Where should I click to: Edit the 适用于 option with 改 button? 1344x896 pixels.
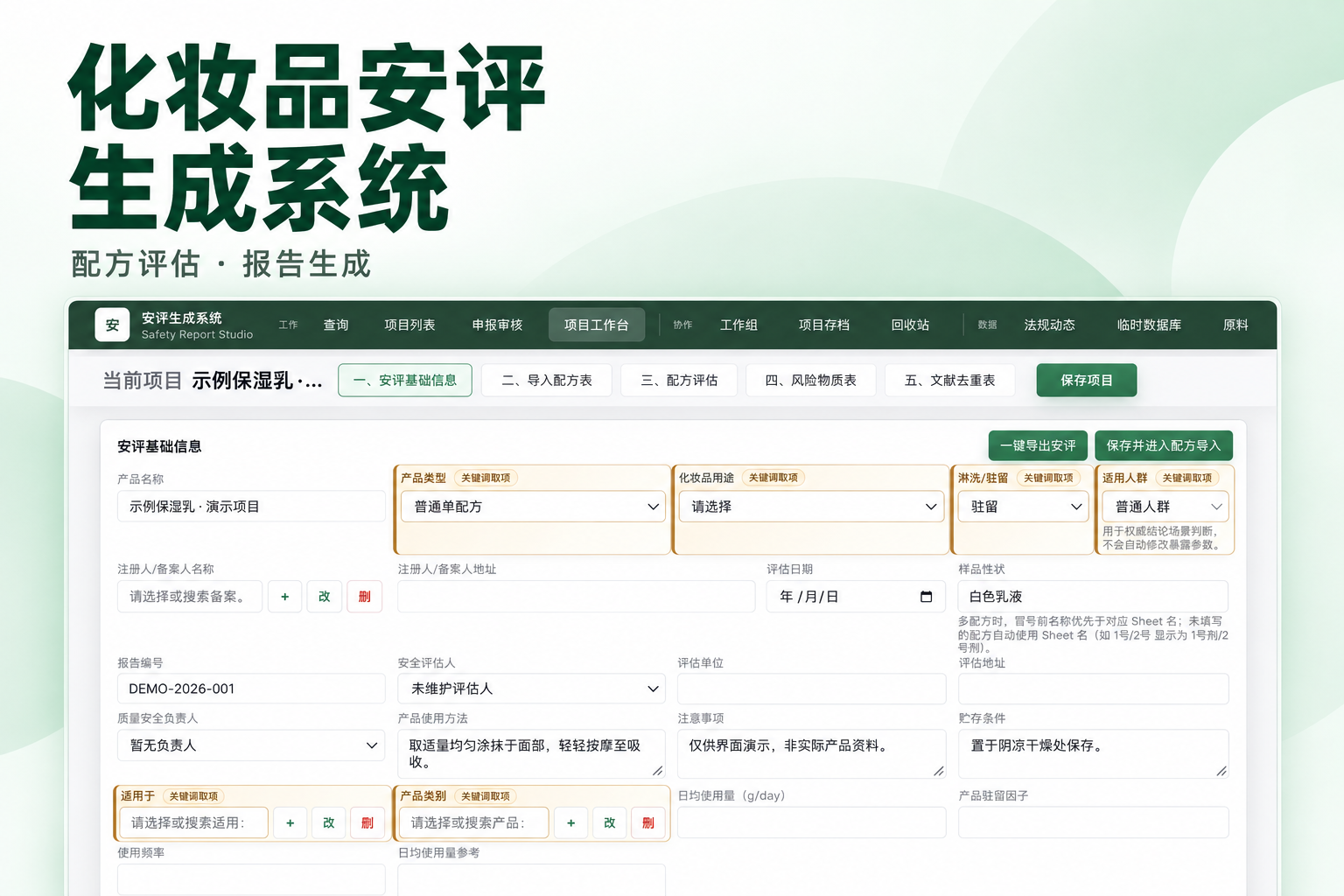[x=329, y=822]
